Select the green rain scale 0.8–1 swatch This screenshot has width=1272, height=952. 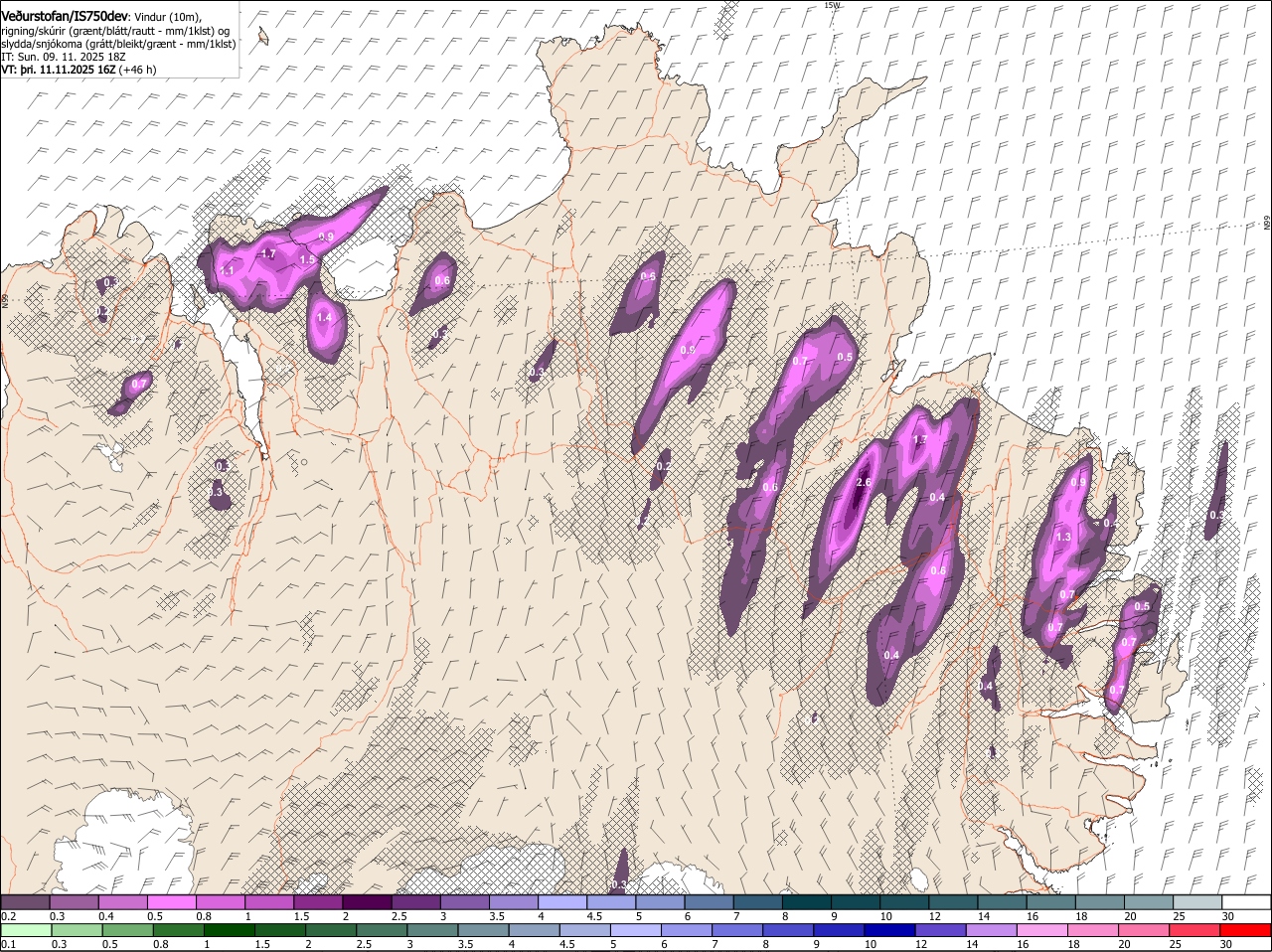(x=179, y=930)
